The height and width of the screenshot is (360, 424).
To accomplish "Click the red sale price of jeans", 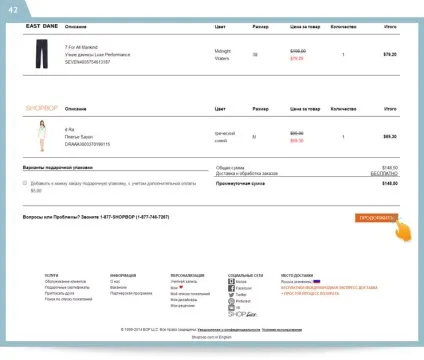I will pyautogui.click(x=297, y=58).
